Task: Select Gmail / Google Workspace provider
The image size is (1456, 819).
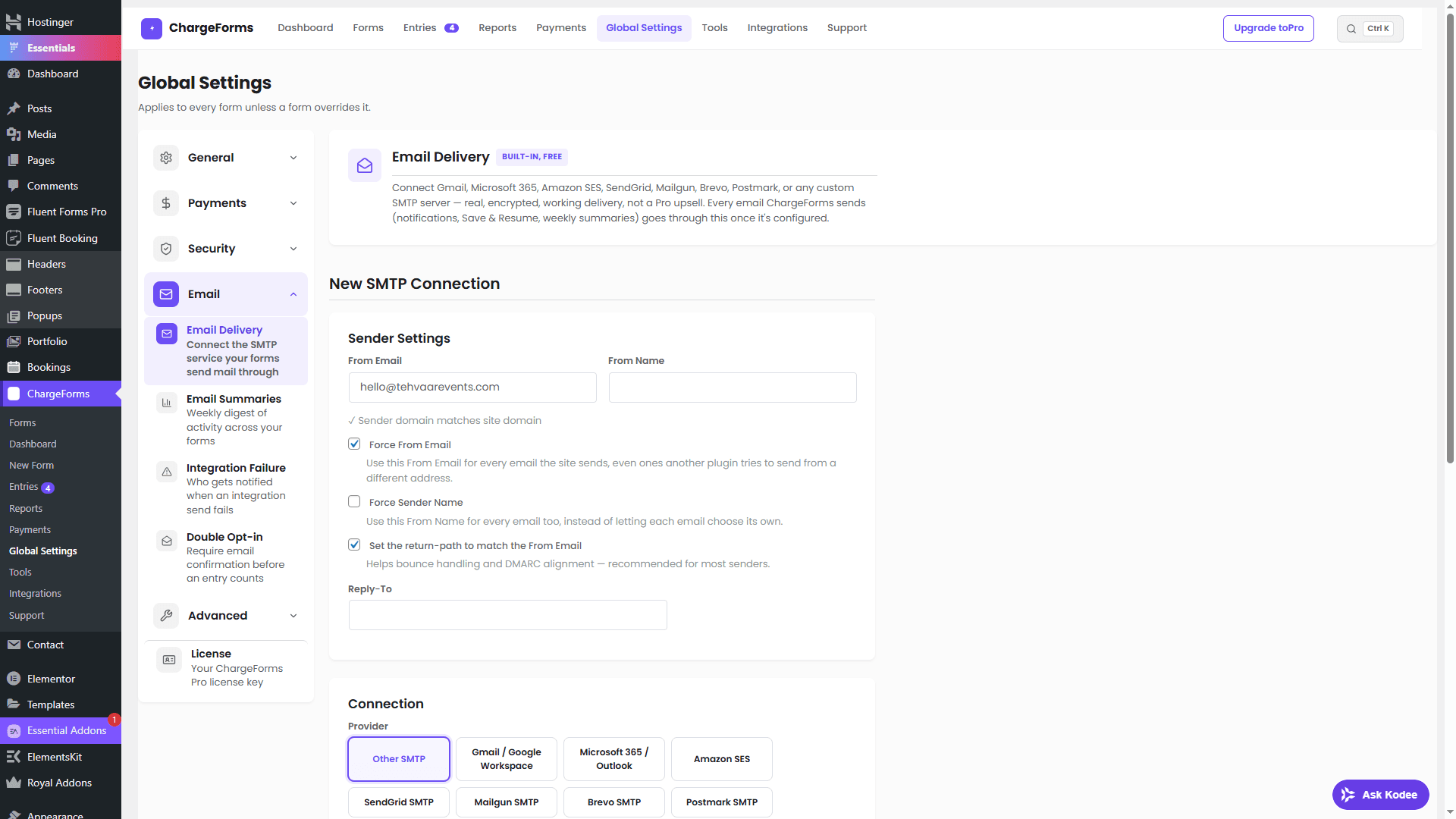Action: (x=507, y=759)
